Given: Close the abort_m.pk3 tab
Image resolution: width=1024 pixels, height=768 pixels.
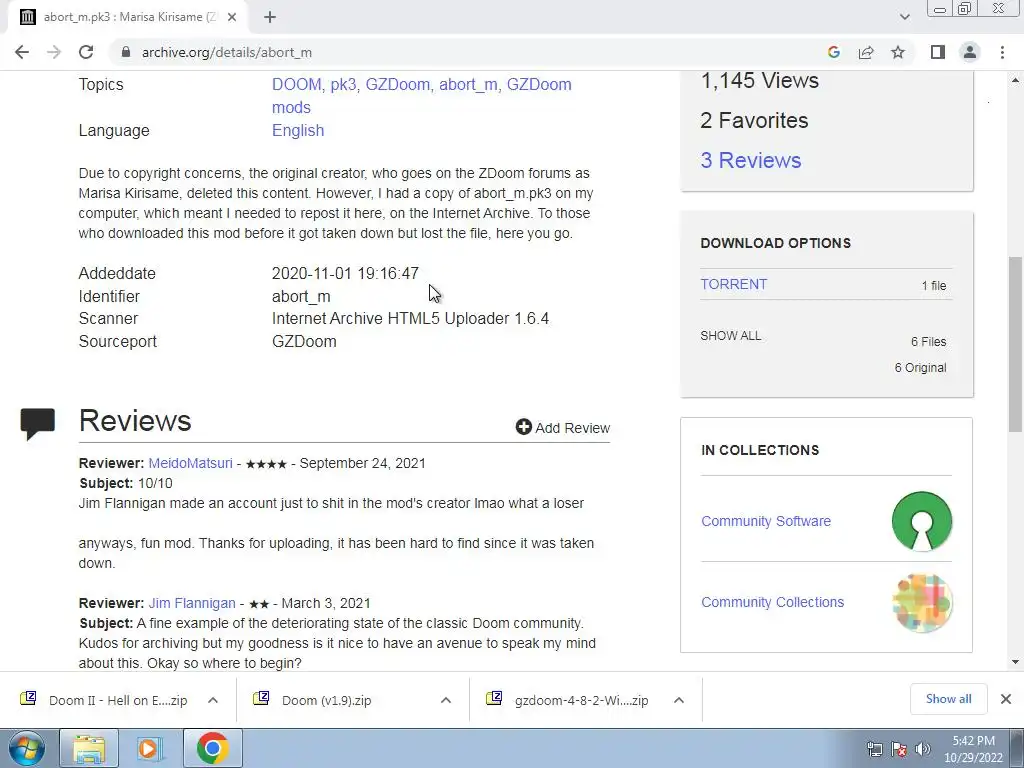Looking at the screenshot, I should tap(232, 17).
